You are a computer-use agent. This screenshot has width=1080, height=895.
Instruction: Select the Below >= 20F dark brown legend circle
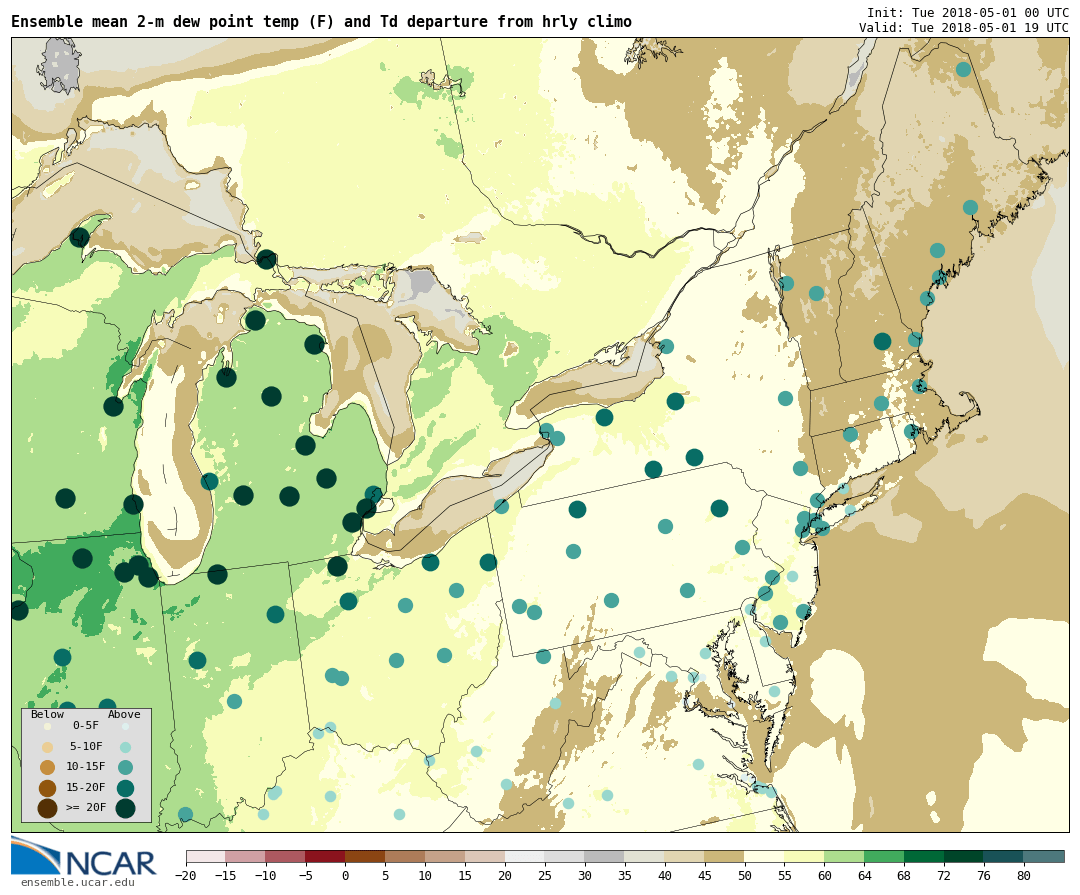coord(48,808)
